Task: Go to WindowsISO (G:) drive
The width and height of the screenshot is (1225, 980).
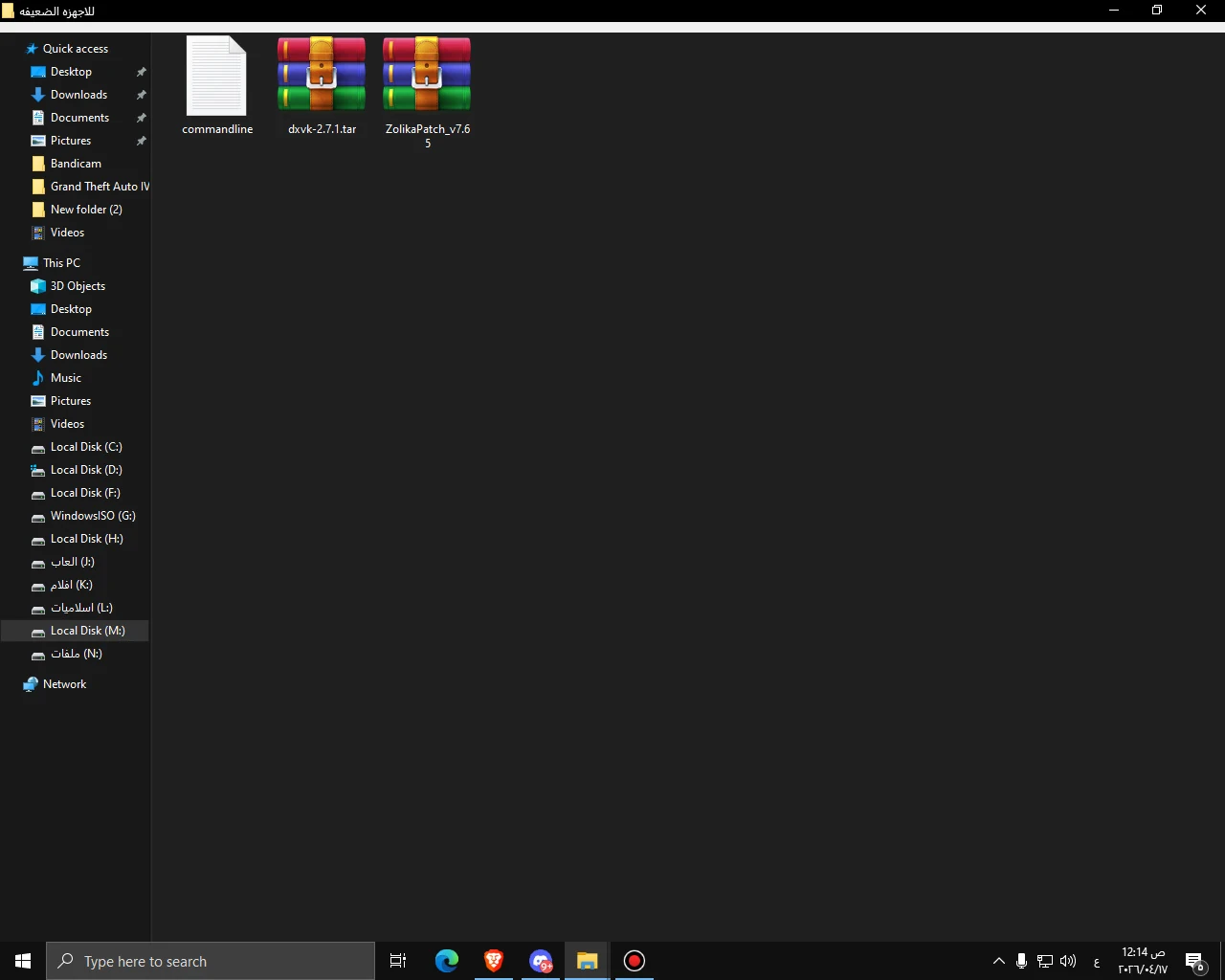Action: coord(93,516)
